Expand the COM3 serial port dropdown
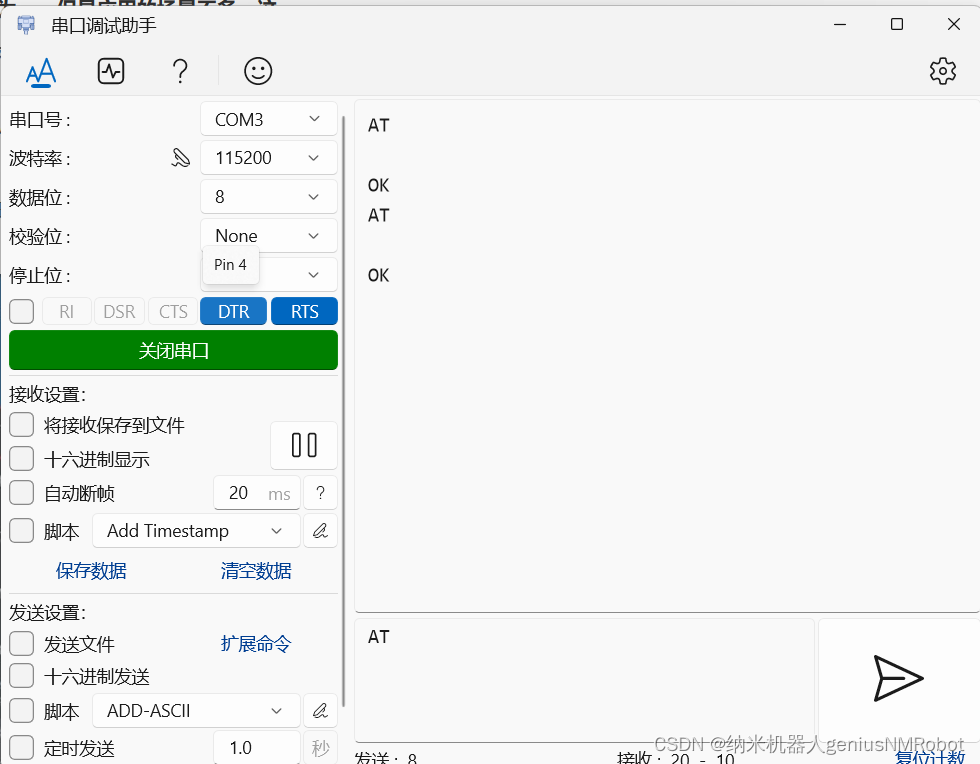 269,119
